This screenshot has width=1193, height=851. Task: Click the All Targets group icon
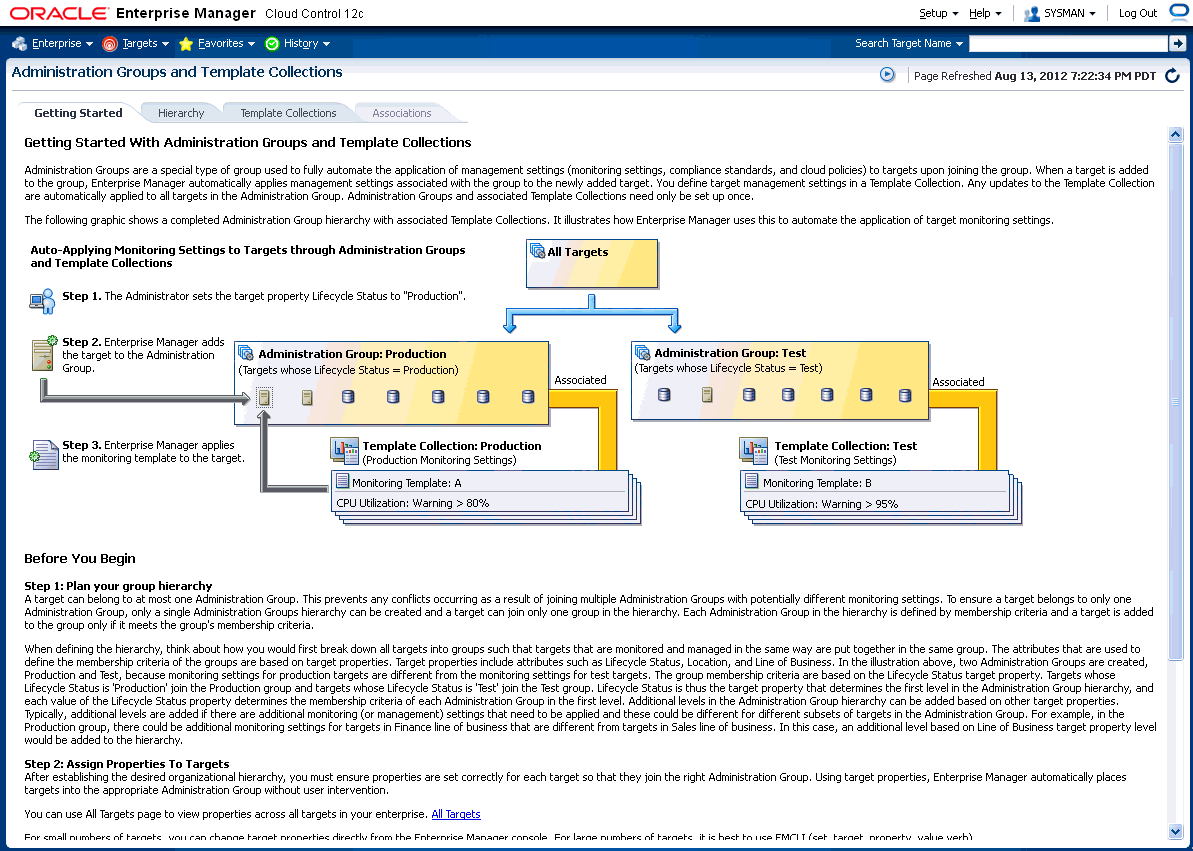pos(537,250)
